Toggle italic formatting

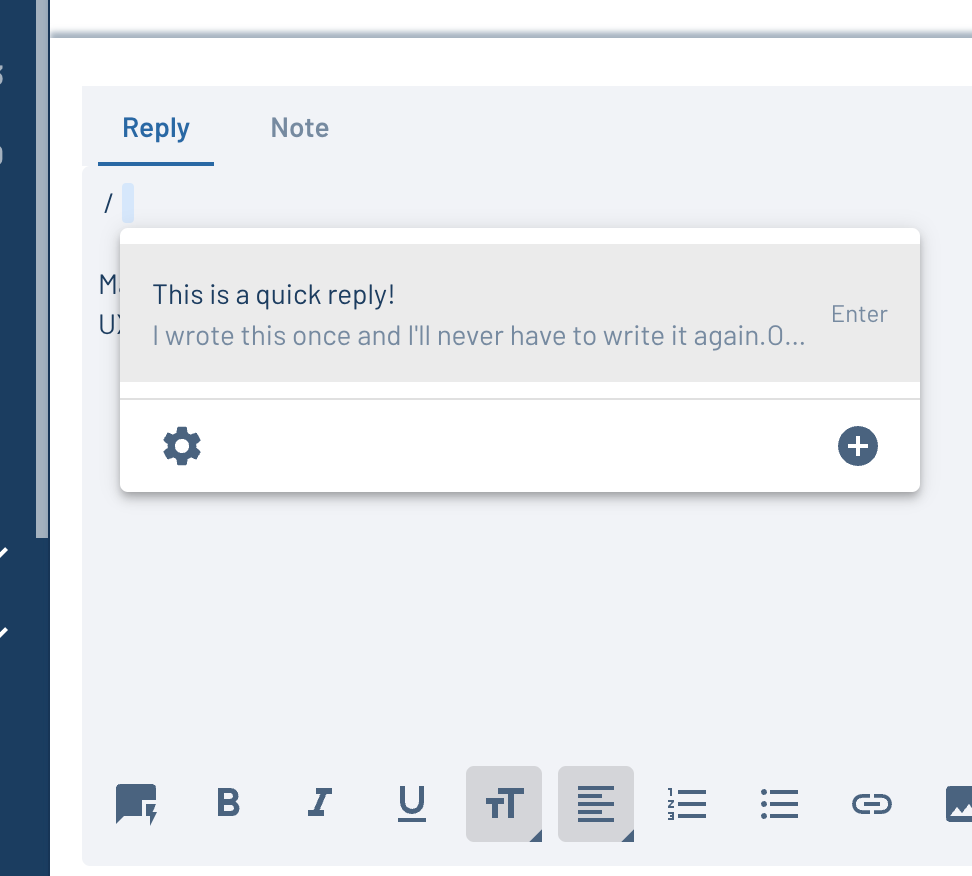(320, 803)
